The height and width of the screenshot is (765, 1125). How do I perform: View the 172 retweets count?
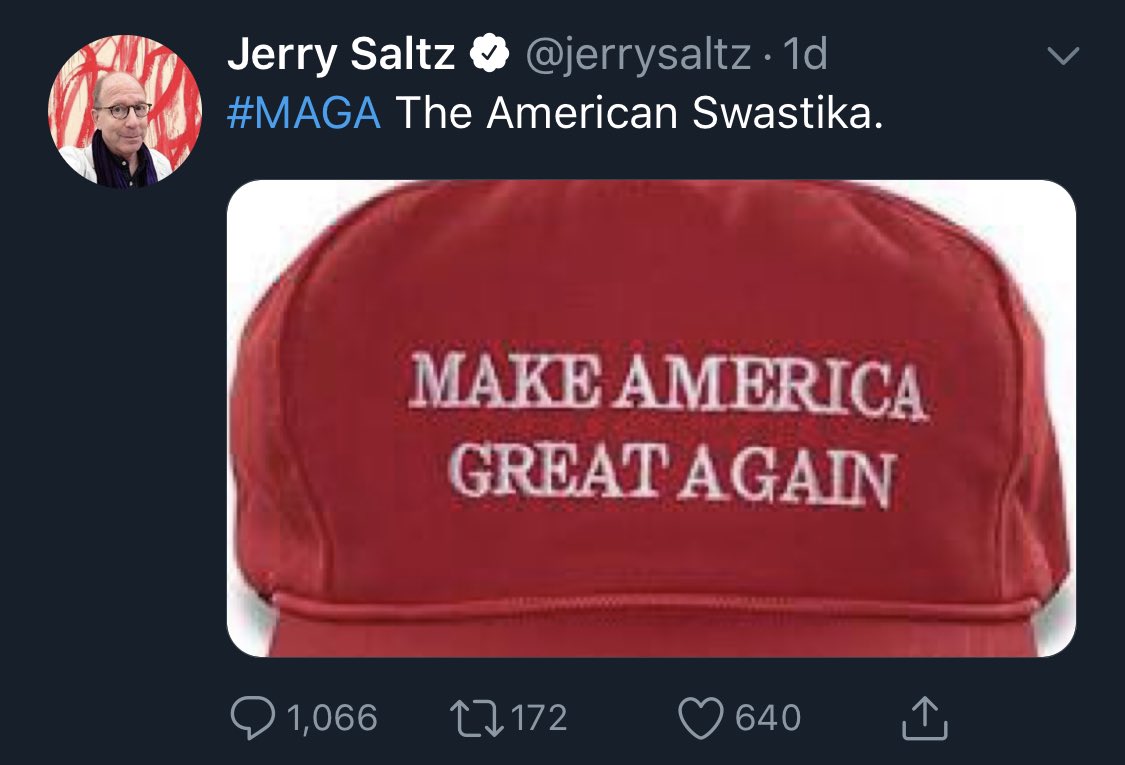[x=539, y=718]
